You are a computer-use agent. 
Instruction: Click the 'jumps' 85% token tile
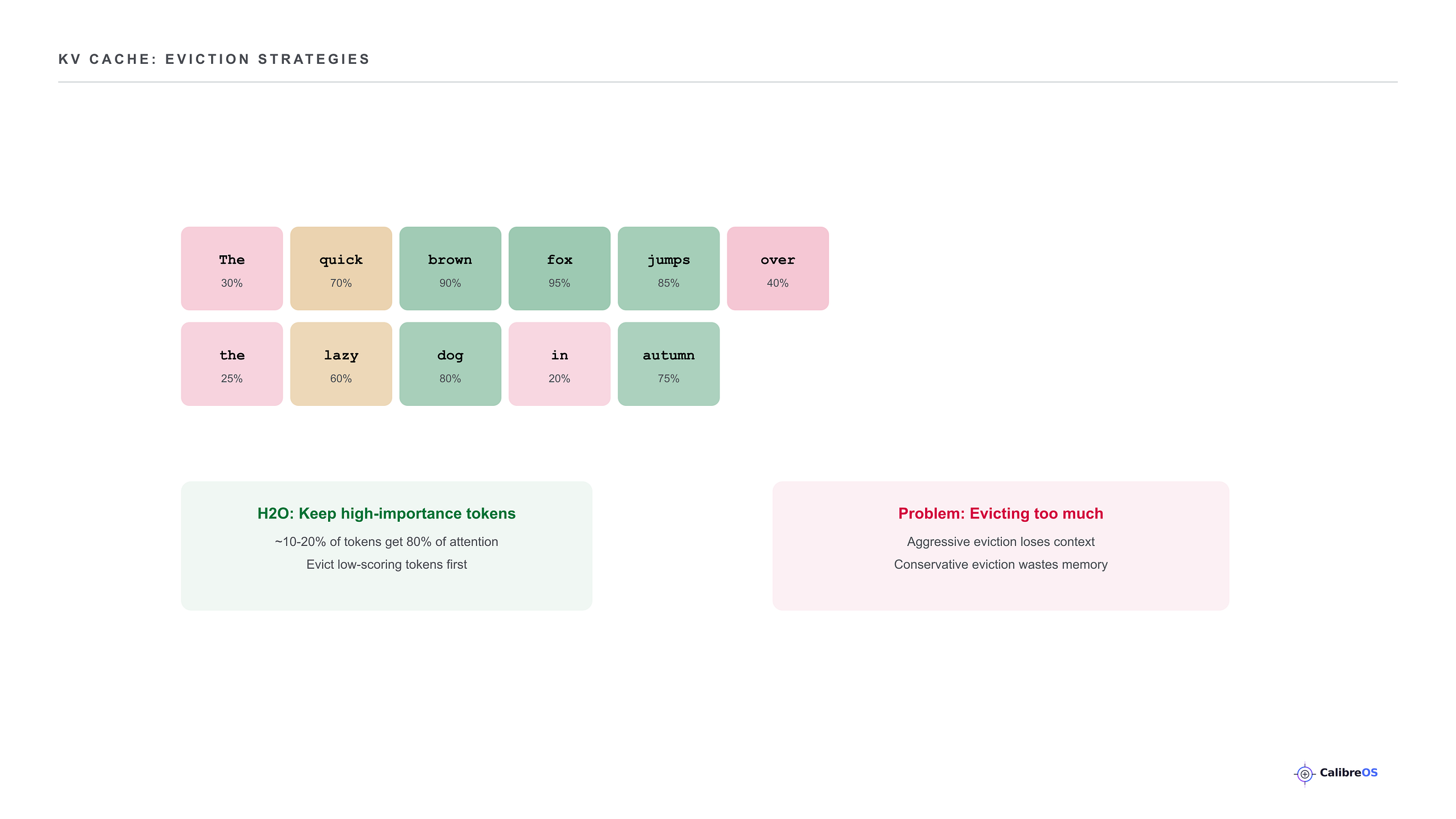tap(668, 269)
